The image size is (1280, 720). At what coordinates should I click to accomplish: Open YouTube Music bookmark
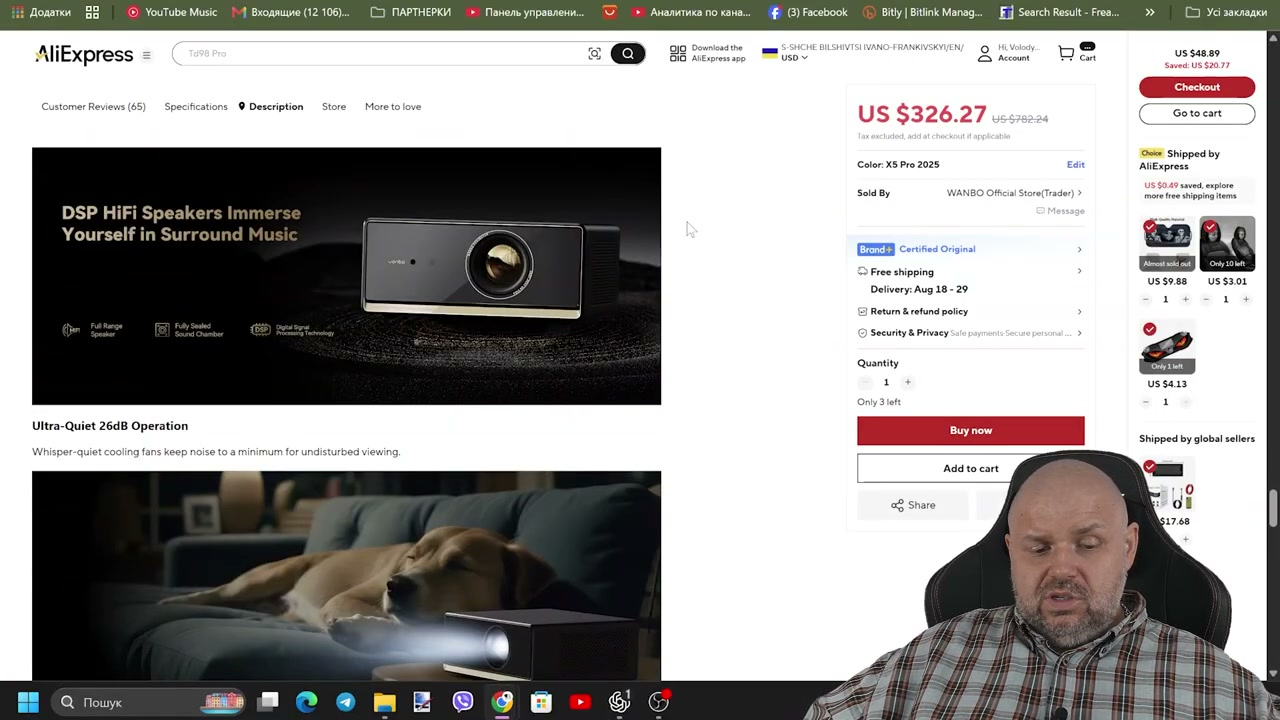point(172,12)
